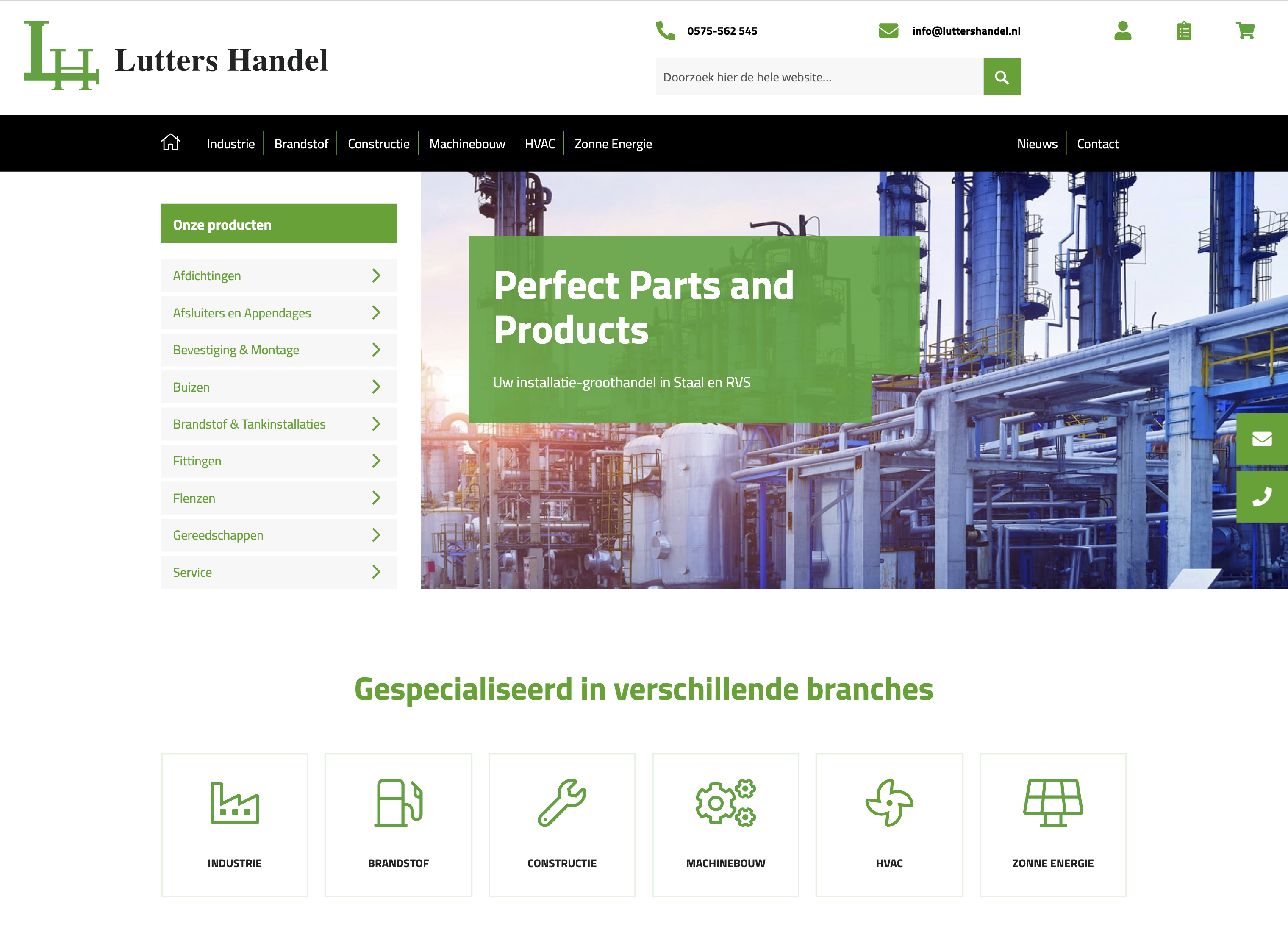Click the green search submit button
Viewport: 1288px width, 935px height.
click(1002, 77)
